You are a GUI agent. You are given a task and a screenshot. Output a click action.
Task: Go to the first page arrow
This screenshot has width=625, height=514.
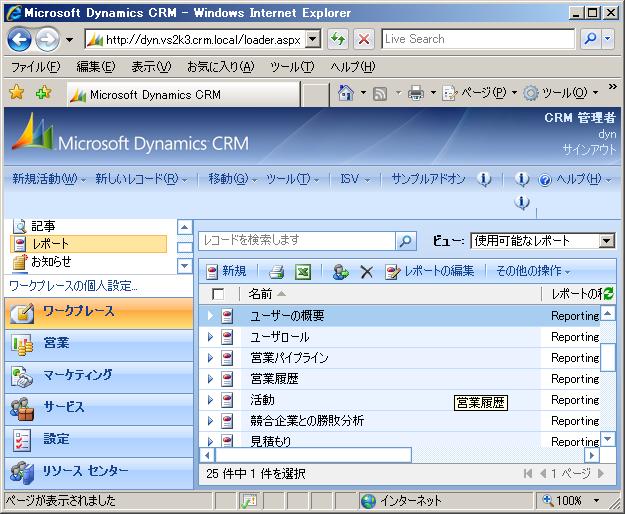pos(528,473)
